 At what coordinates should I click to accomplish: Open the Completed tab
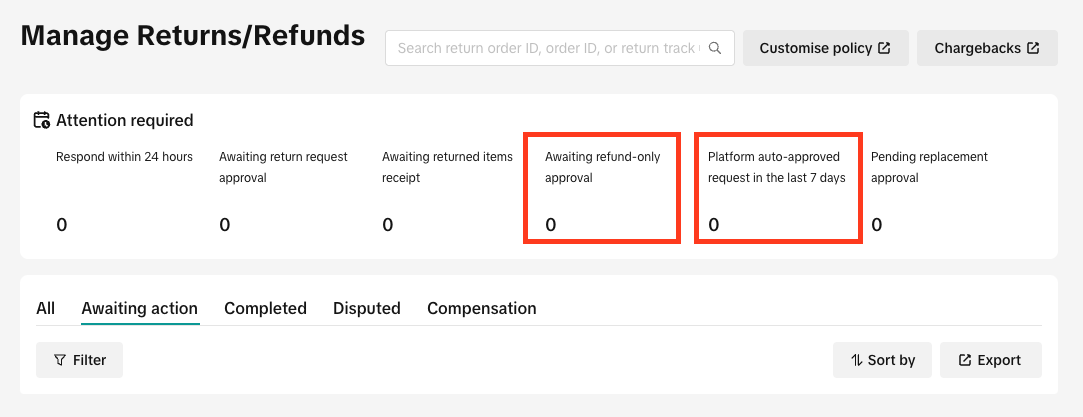(265, 308)
